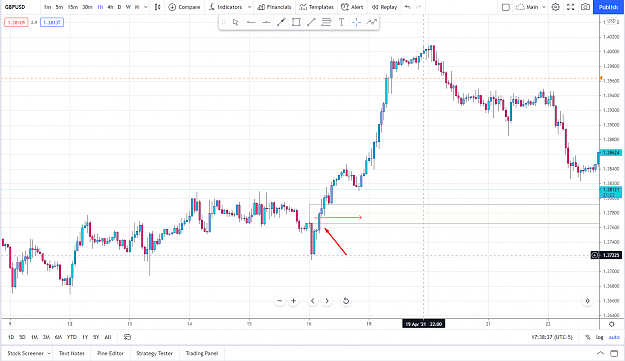This screenshot has height=361, width=625.
Task: Move chart right with arrow
Action: (327, 301)
